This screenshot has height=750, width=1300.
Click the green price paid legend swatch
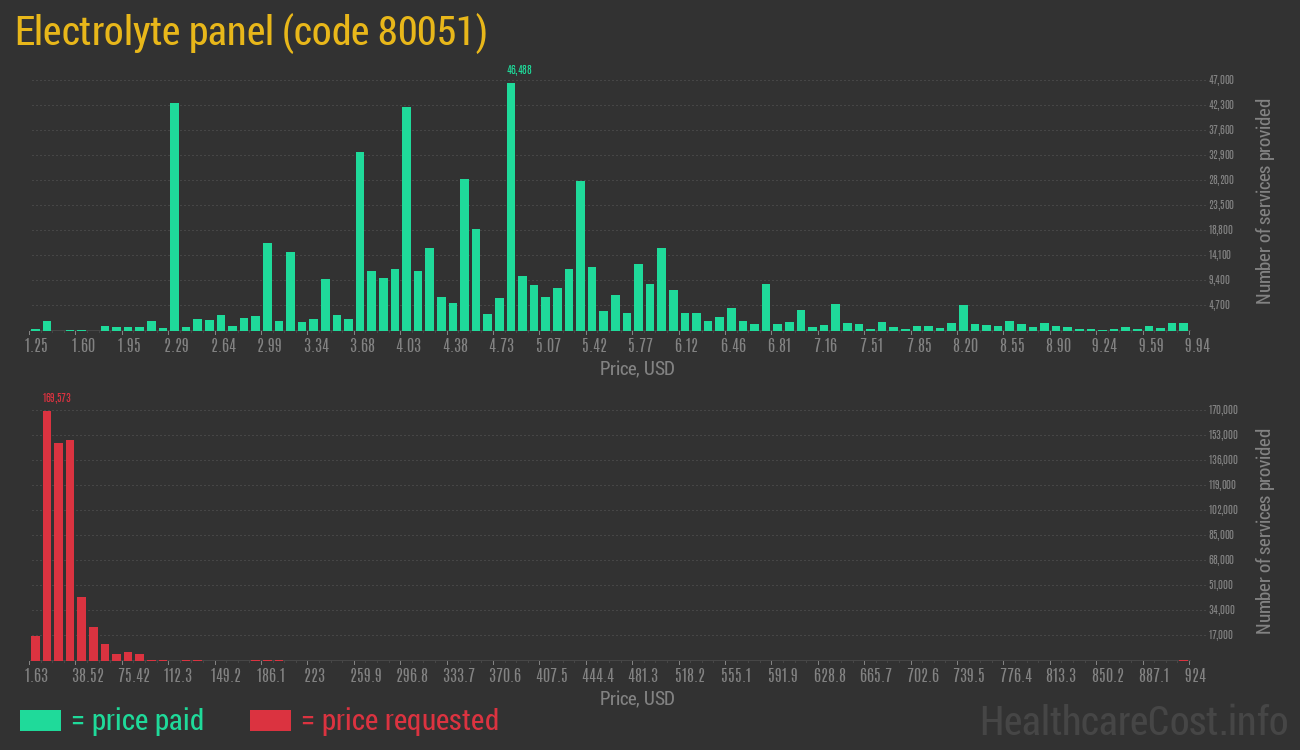[40, 720]
